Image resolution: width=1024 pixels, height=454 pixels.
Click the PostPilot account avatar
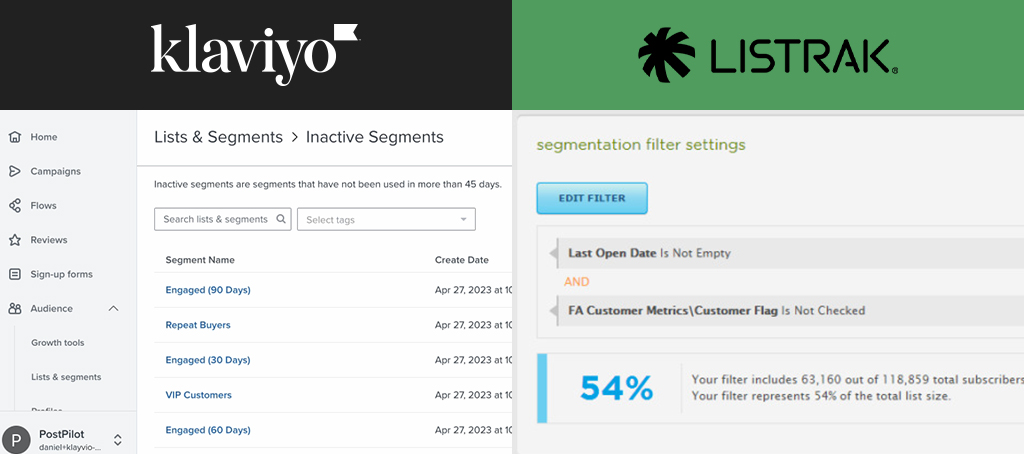click(x=16, y=440)
